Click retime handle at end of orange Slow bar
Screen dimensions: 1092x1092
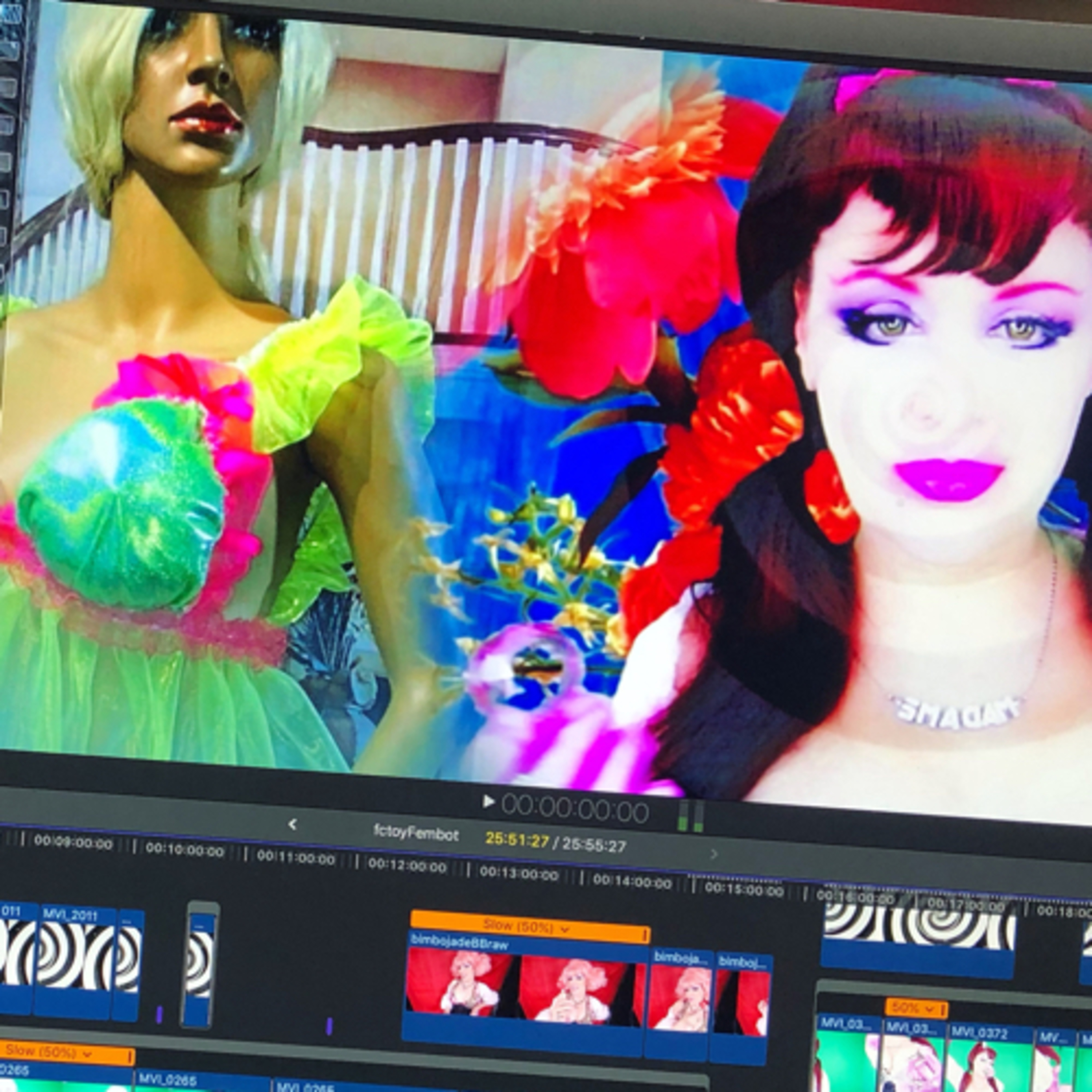point(645,936)
